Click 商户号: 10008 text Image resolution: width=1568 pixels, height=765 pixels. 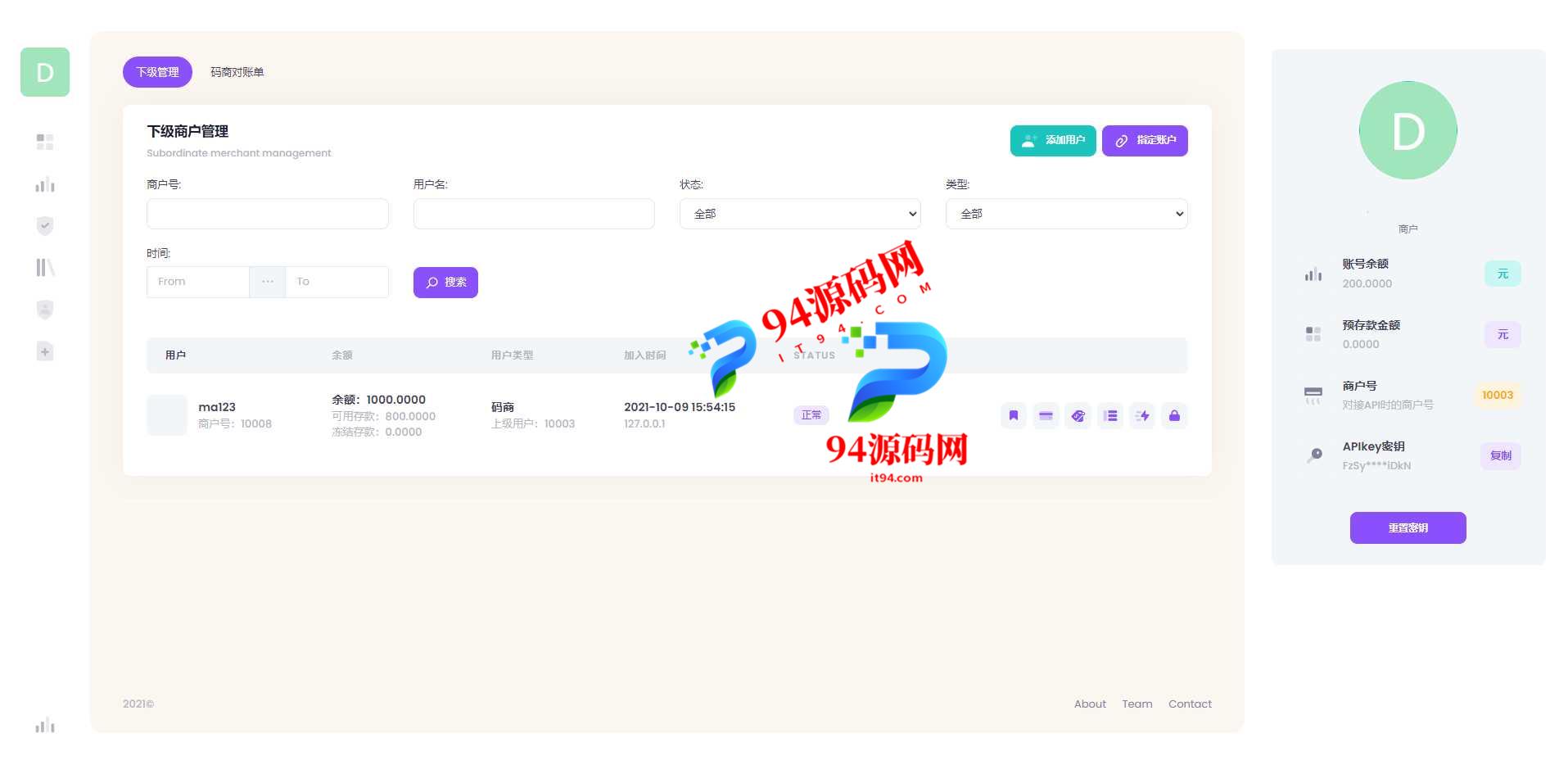235,423
